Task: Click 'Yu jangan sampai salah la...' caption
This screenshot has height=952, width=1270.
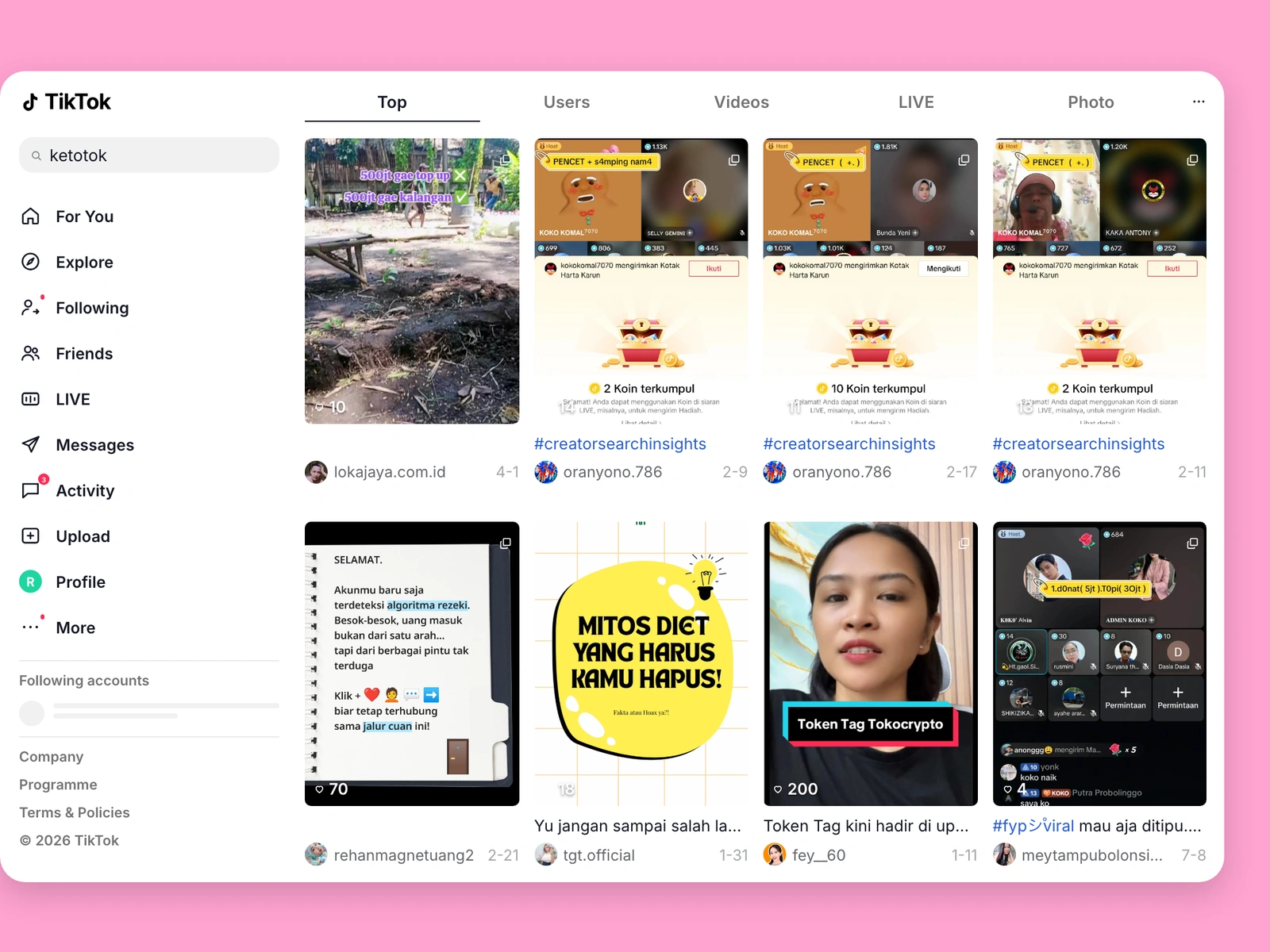Action: 638,826
